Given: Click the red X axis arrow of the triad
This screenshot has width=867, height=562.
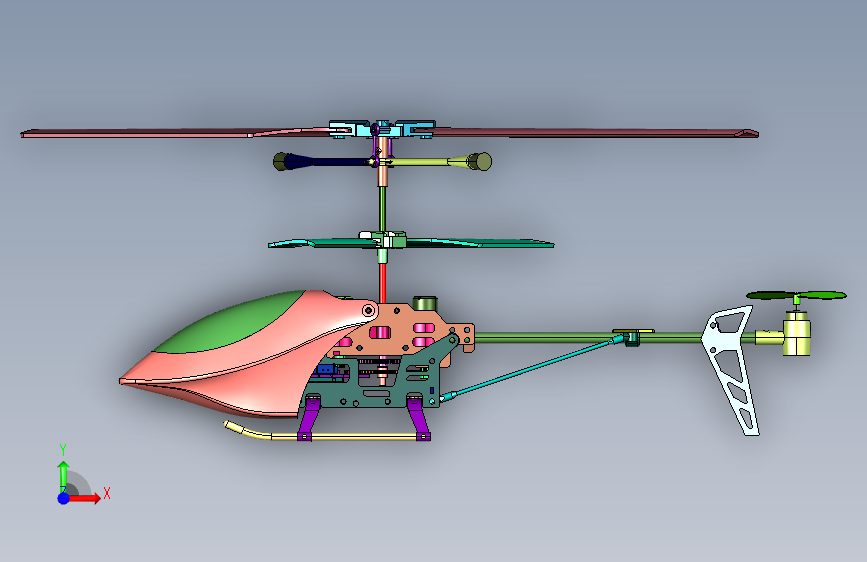Looking at the screenshot, I should point(85,498).
